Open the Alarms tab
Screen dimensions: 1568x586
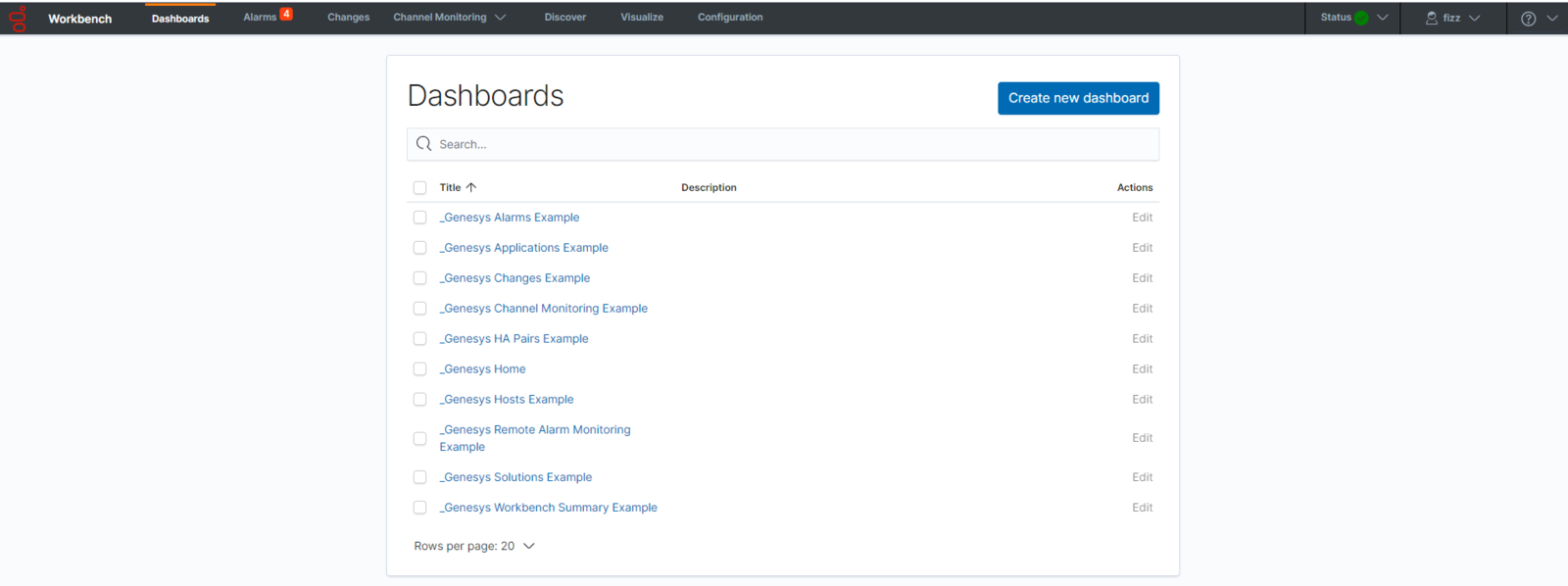click(x=260, y=18)
